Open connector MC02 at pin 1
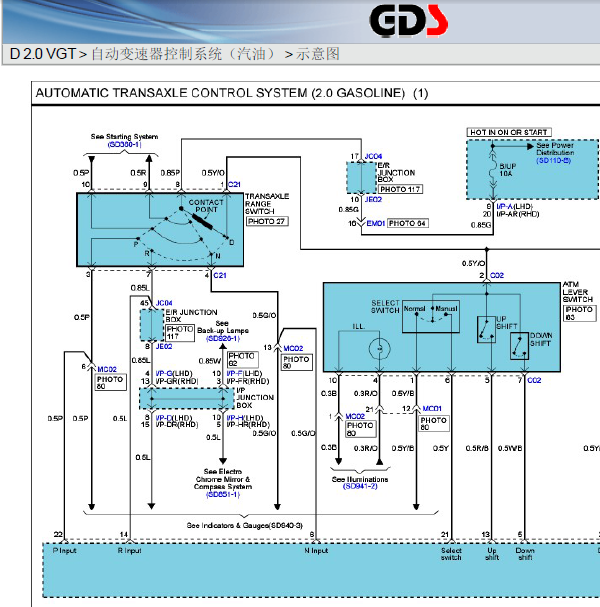 tap(355, 416)
